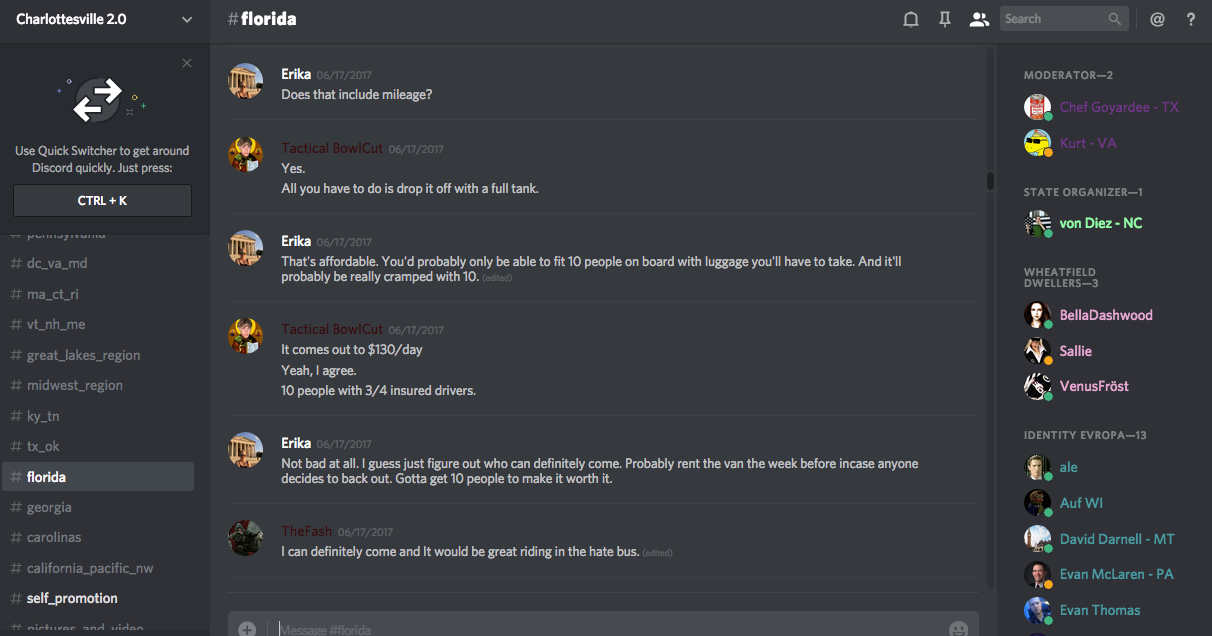Screen dimensions: 1212x636
Task: Click the chat scrollbar thumb
Action: [x=990, y=181]
